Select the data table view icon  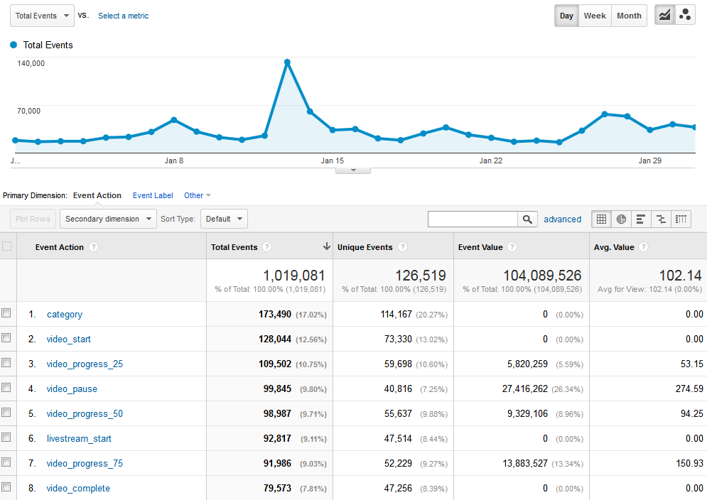[x=601, y=219]
